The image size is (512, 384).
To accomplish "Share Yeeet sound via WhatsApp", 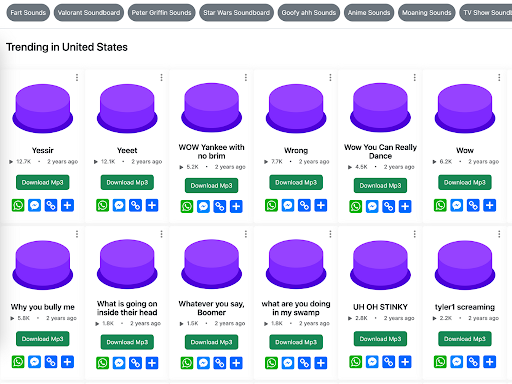I will (x=103, y=205).
